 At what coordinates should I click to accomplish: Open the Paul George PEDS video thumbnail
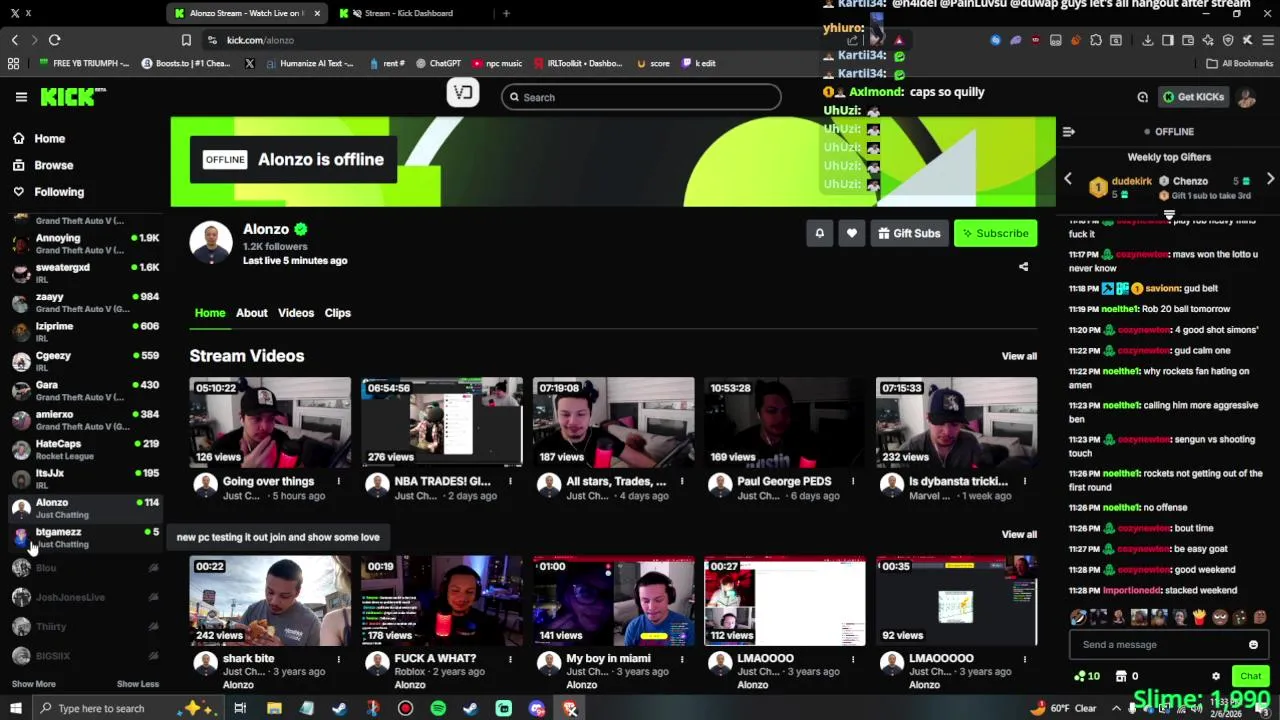(785, 422)
